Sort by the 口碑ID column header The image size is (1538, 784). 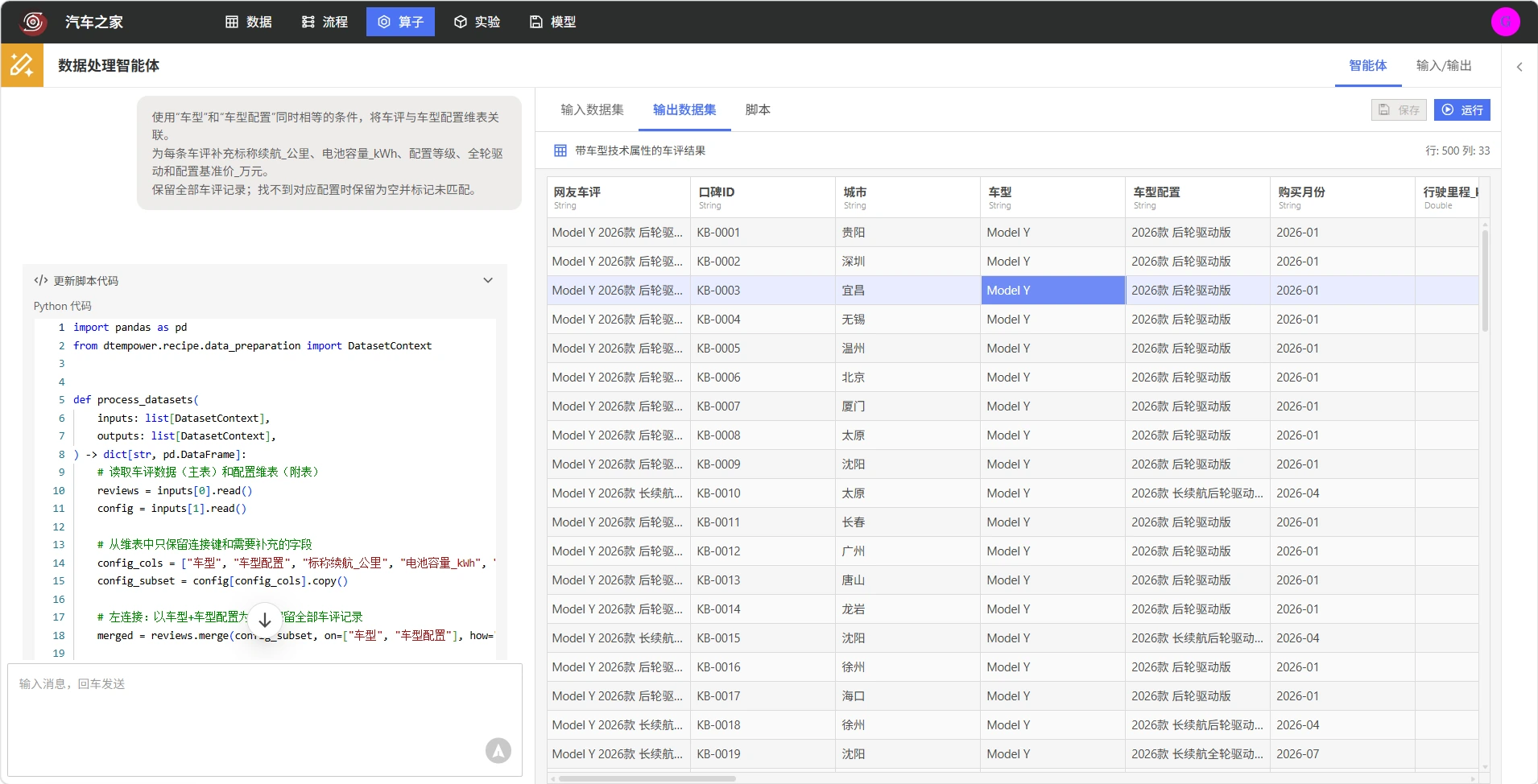click(x=763, y=197)
